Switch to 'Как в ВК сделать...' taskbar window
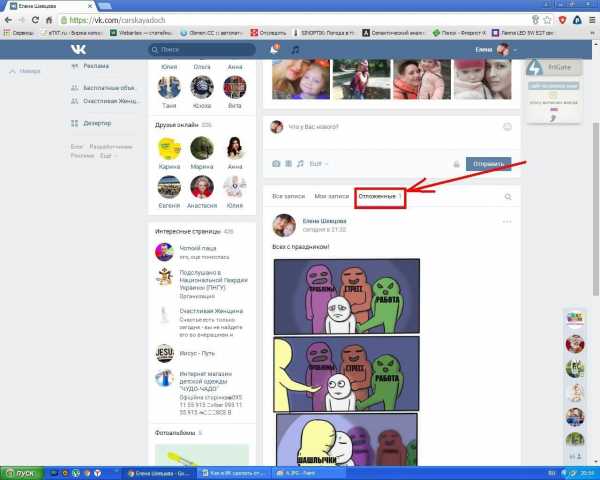The width and height of the screenshot is (600, 480). pos(234,473)
